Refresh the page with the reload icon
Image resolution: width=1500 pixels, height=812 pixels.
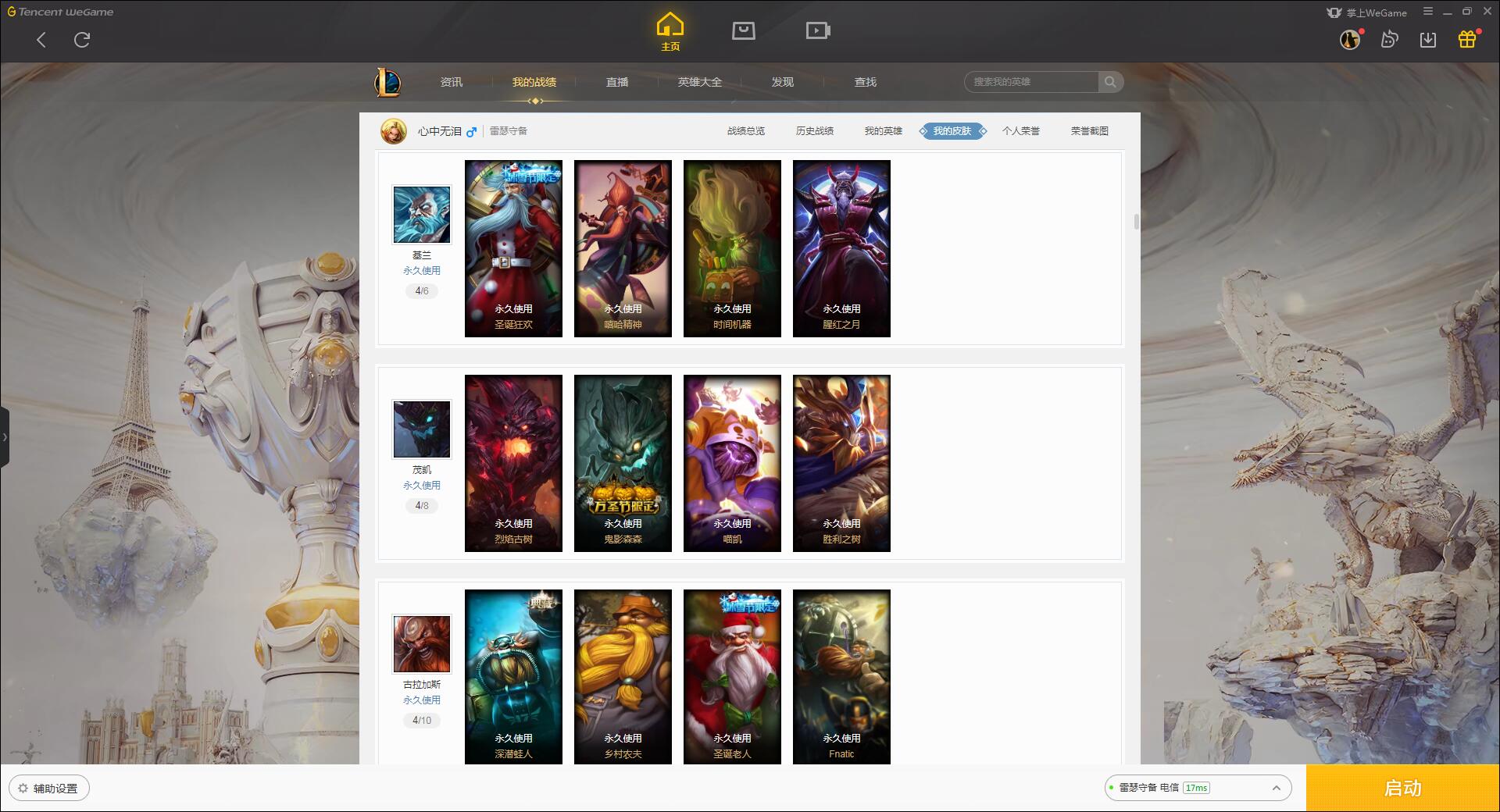pos(82,40)
